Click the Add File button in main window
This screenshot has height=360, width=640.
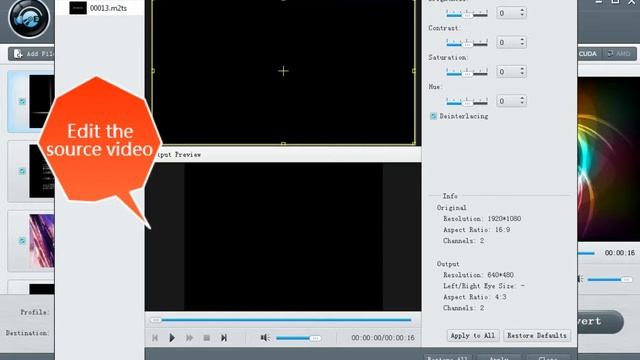(32, 54)
